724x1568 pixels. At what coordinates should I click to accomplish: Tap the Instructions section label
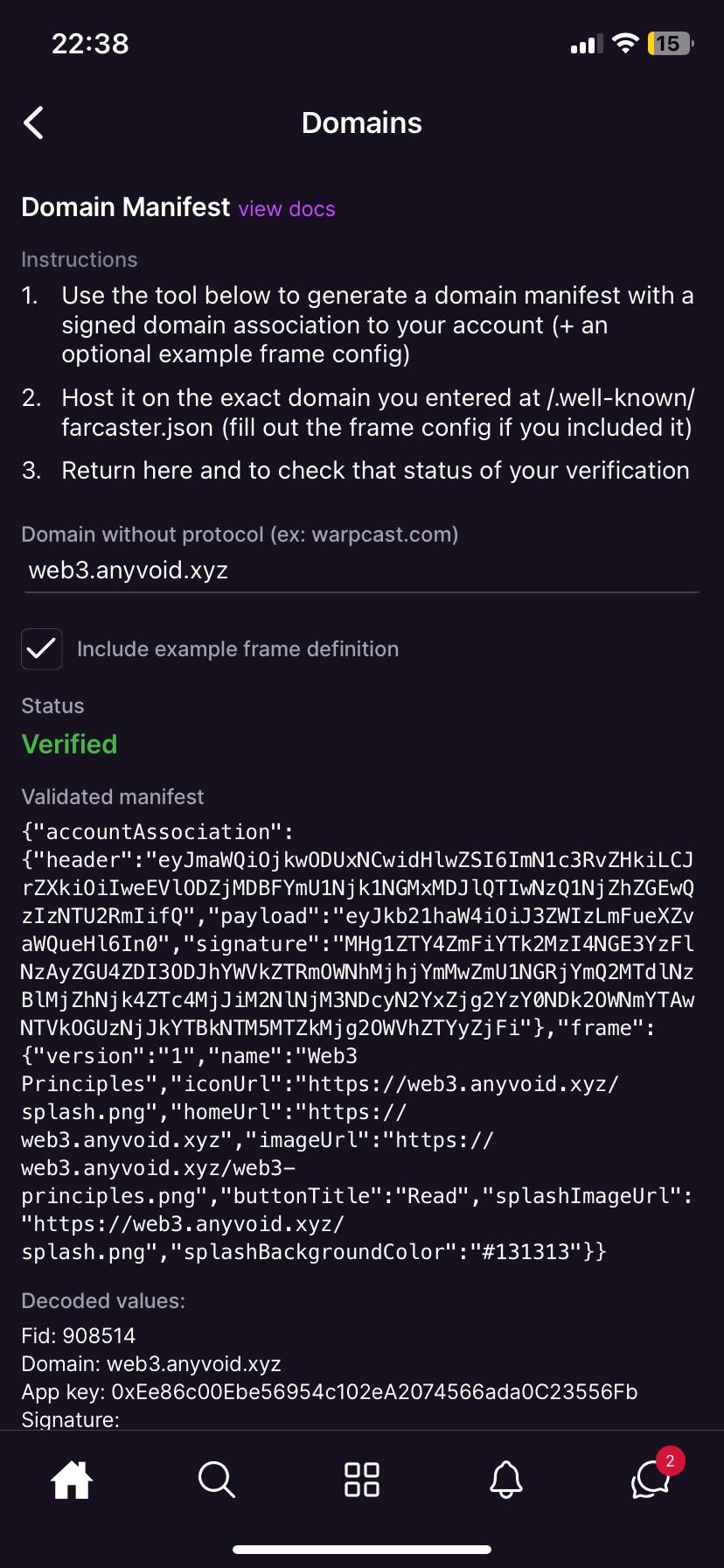79,259
